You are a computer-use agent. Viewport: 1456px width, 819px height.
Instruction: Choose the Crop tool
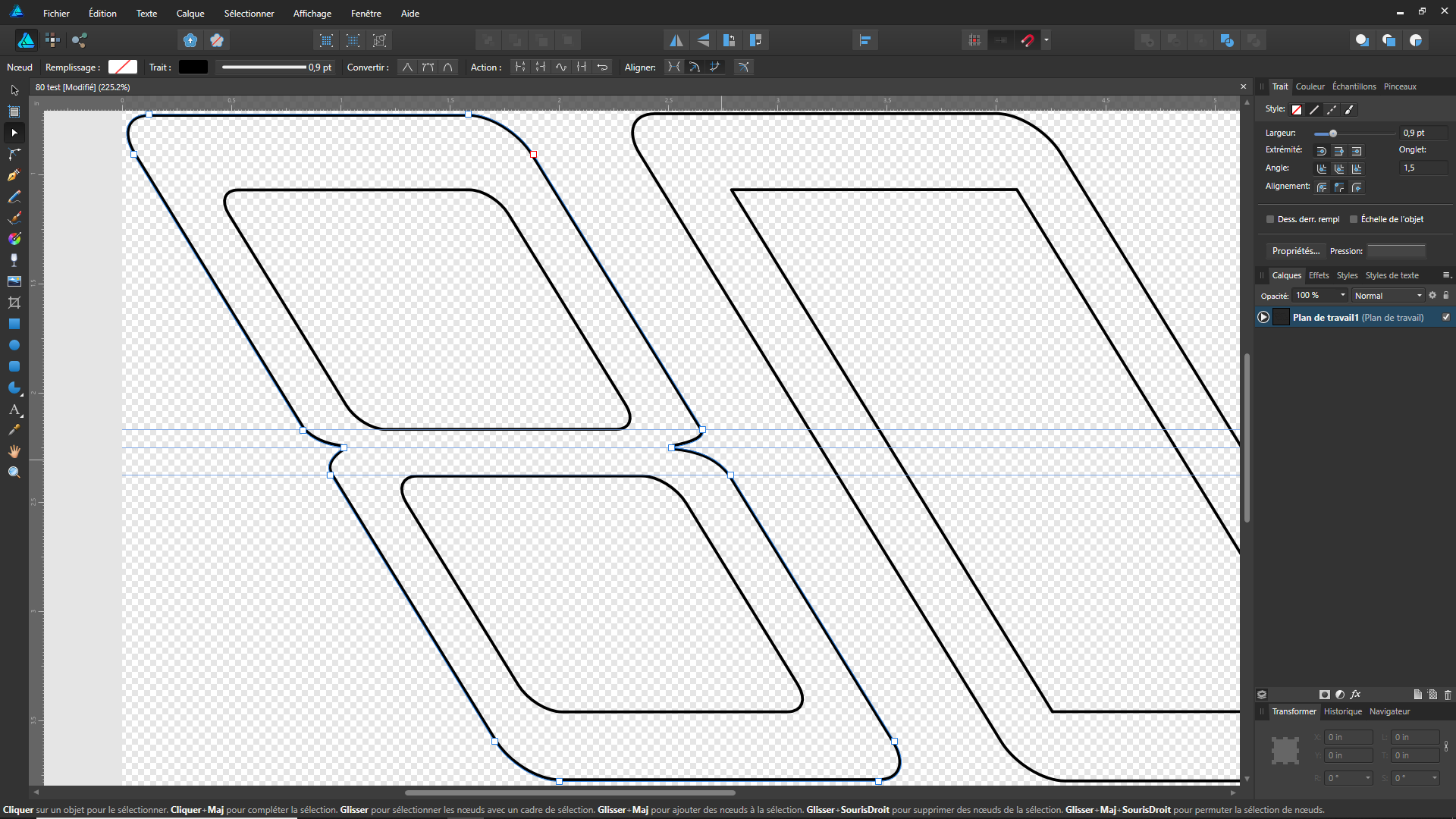(14, 303)
